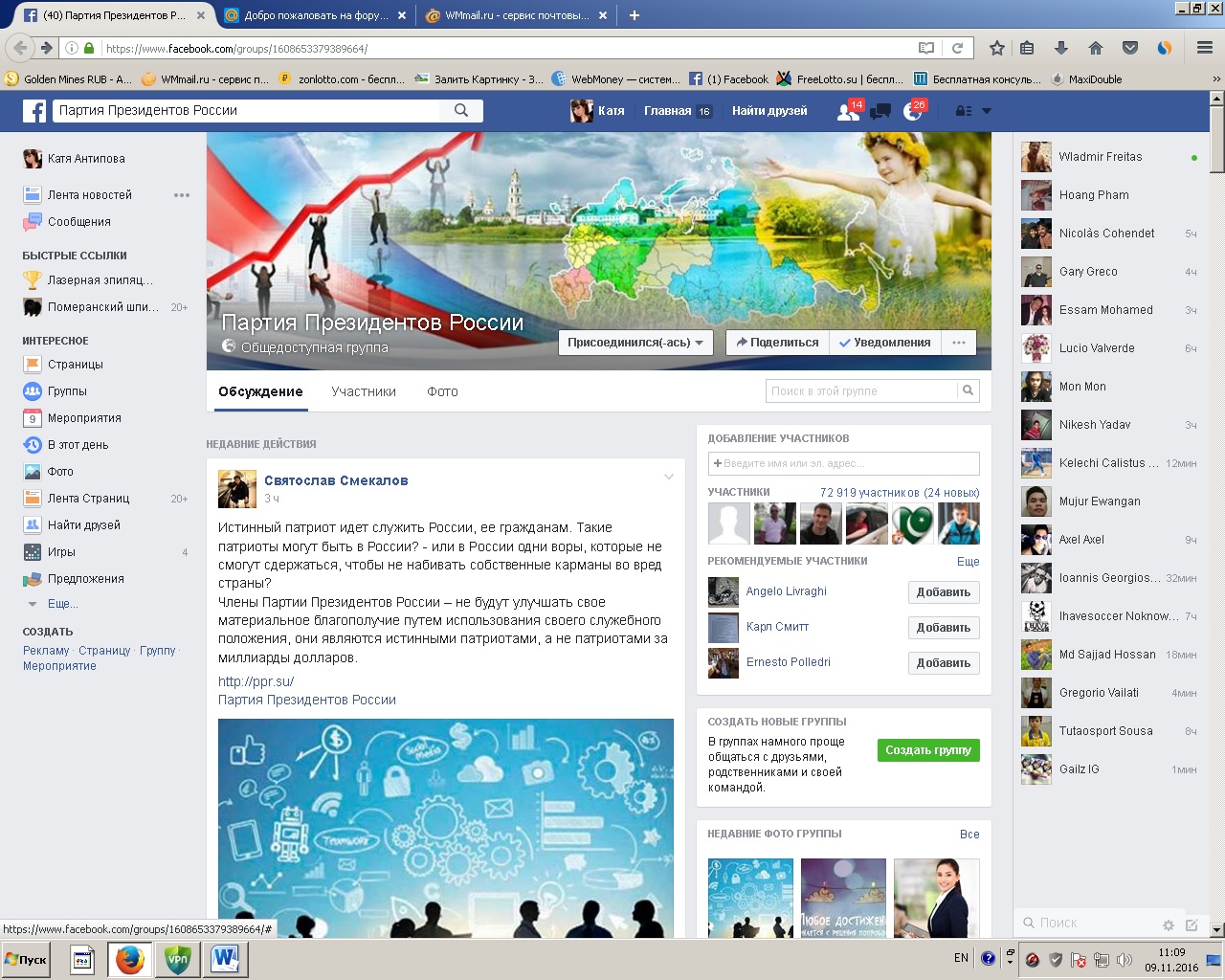
Task: Open the privacy shortcuts lock icon
Action: click(964, 111)
